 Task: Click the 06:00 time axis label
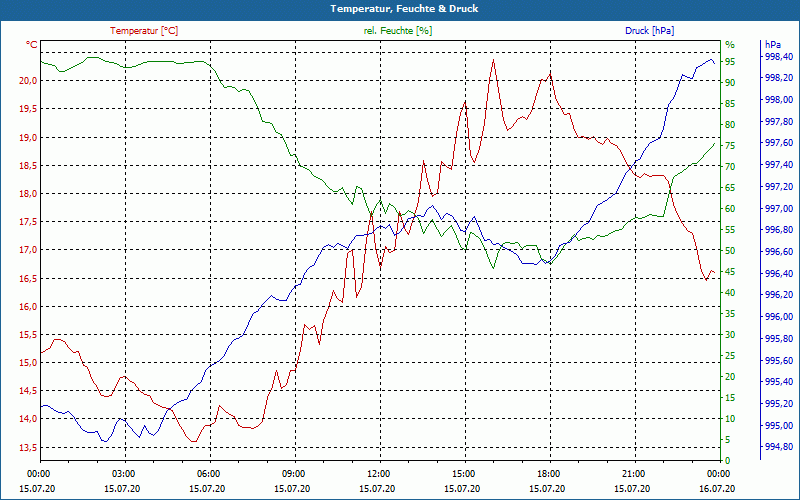click(208, 473)
